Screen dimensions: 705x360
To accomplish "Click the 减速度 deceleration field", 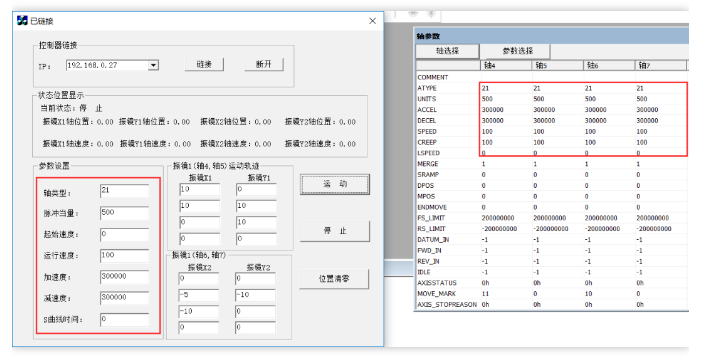I will click(x=125, y=298).
